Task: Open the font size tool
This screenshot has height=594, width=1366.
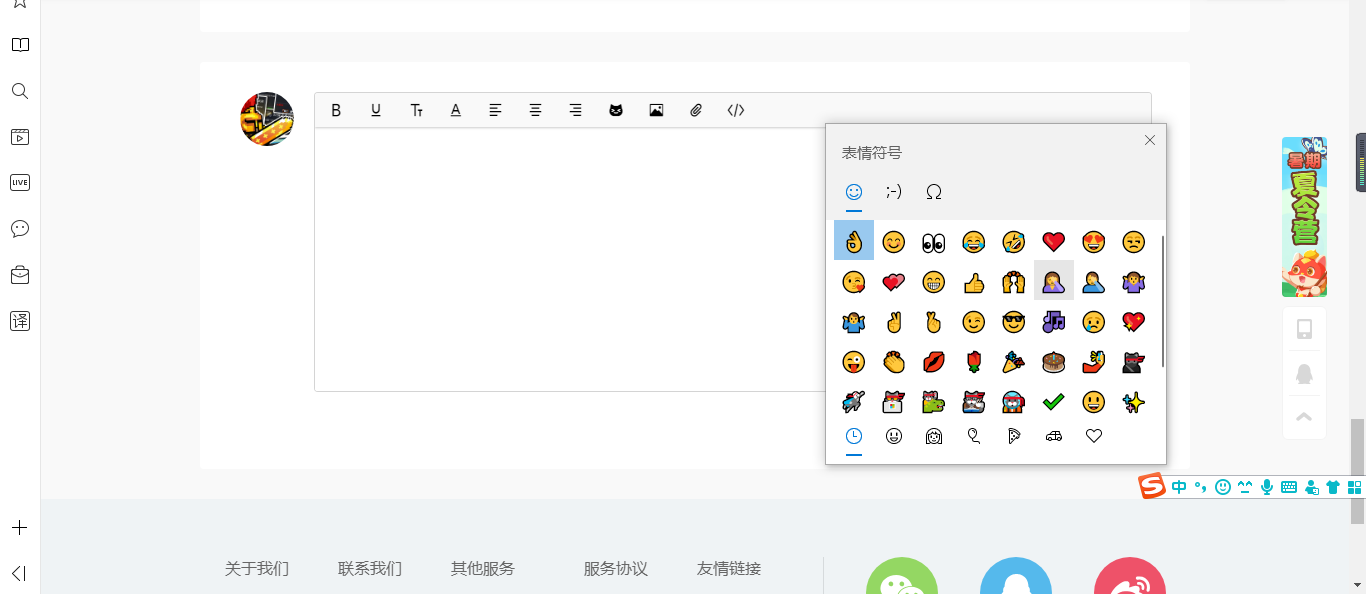Action: click(416, 110)
